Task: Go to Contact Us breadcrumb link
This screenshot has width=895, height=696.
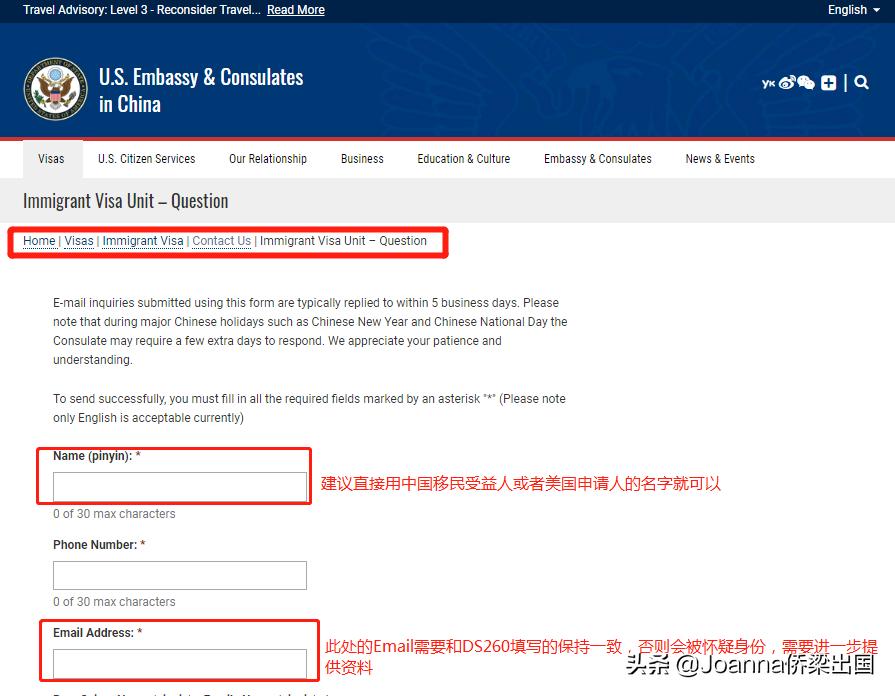Action: pos(221,241)
